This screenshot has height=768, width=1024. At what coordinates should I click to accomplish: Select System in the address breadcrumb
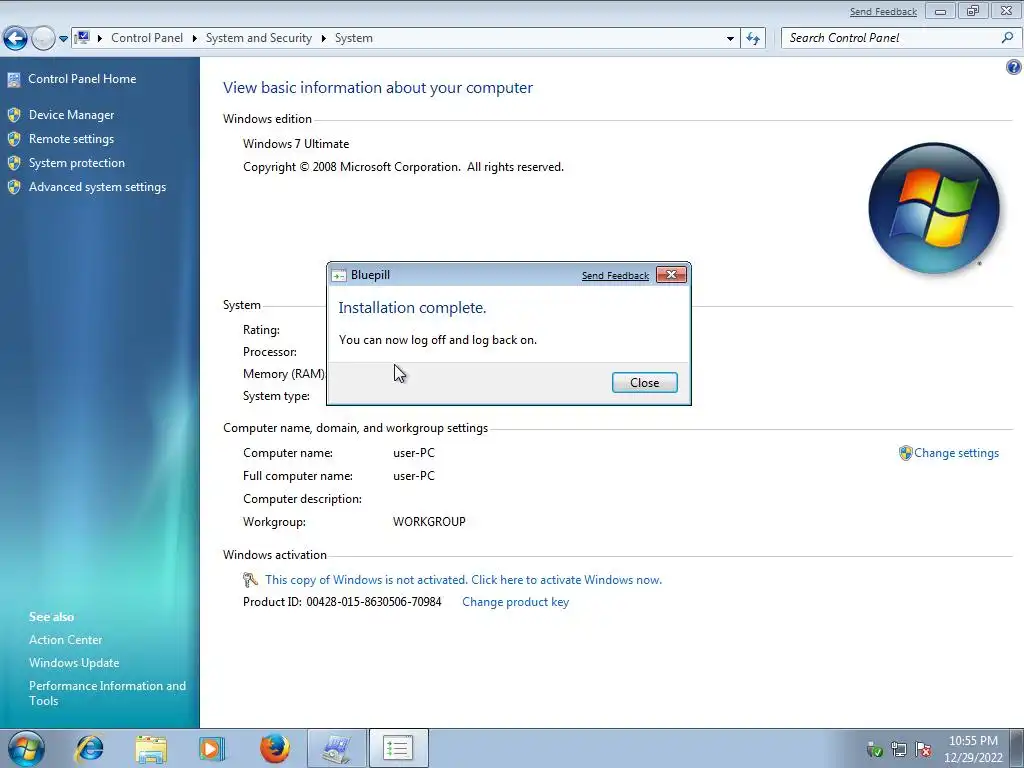(x=354, y=38)
